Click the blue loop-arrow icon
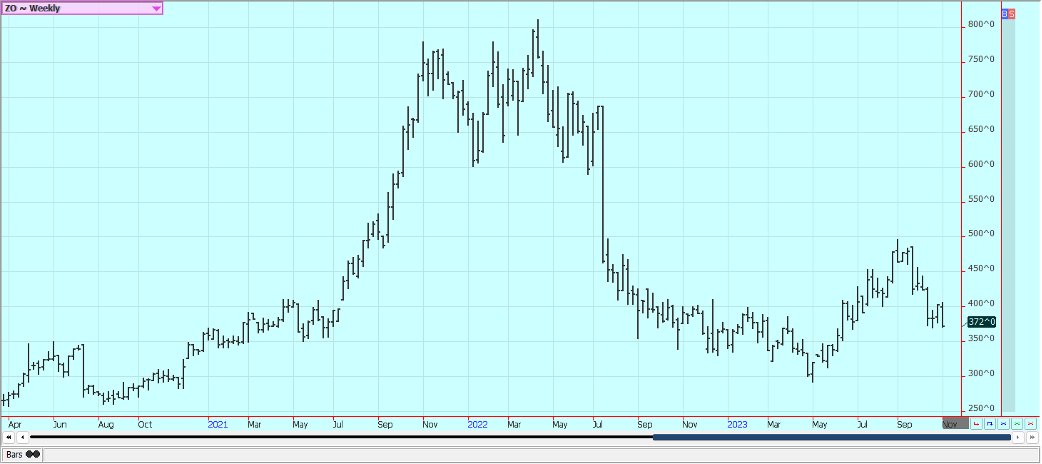This screenshot has height=464, width=1042. (x=990, y=423)
